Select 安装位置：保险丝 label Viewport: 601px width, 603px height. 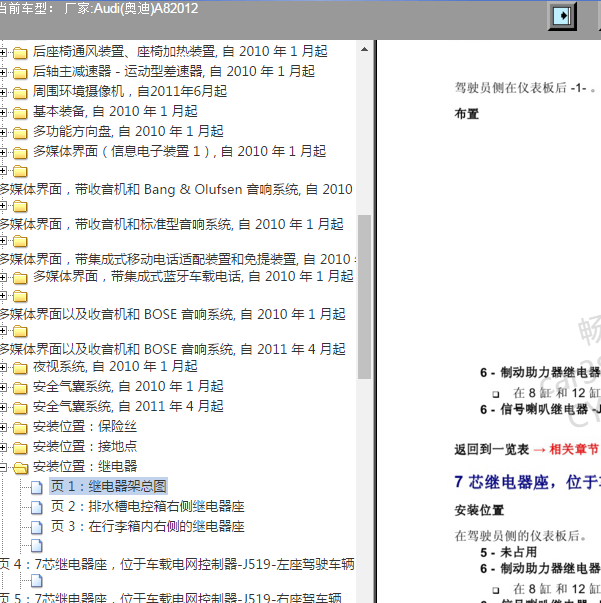85,426
